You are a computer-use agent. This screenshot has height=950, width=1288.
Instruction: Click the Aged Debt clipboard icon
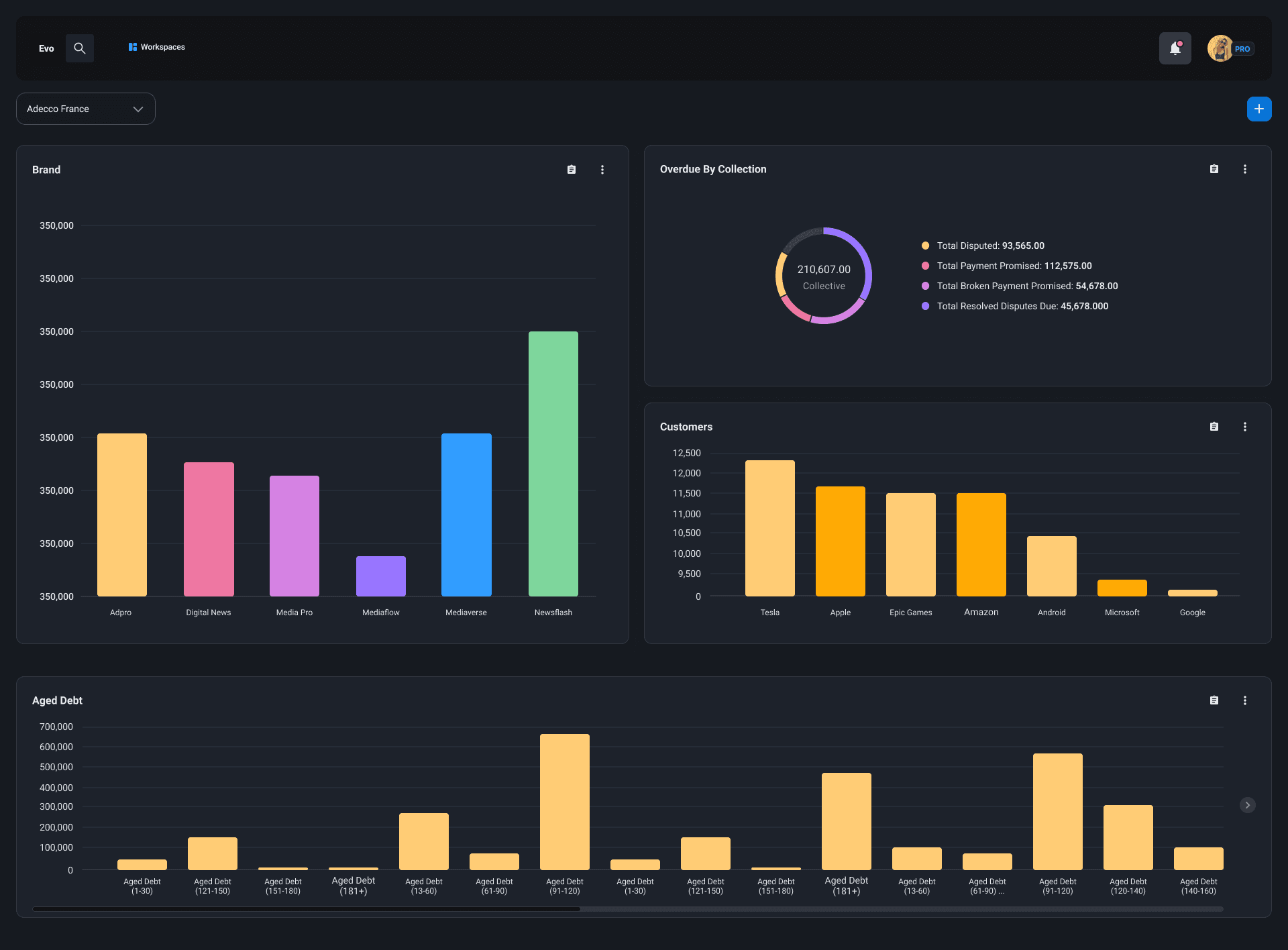point(1214,700)
